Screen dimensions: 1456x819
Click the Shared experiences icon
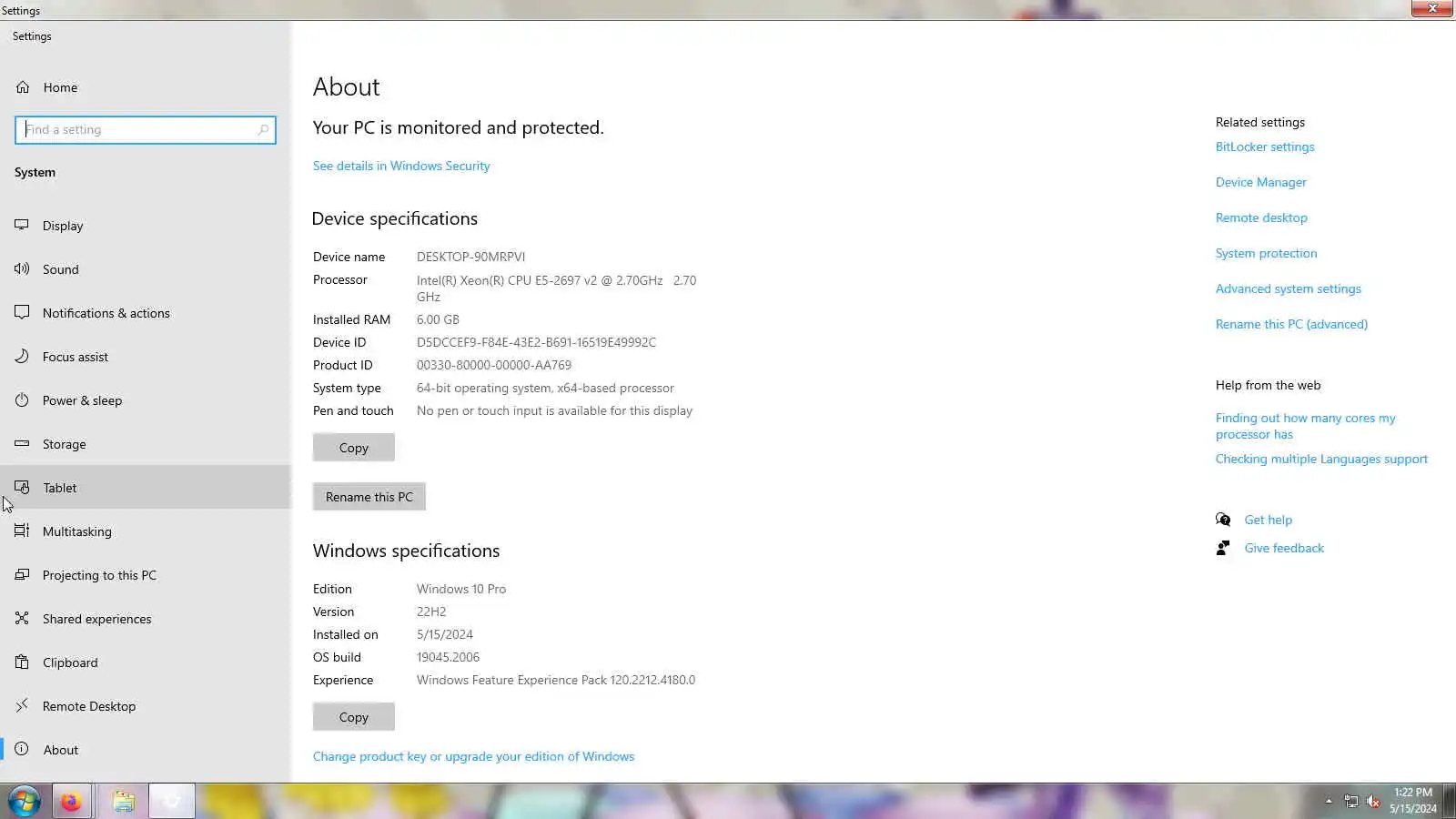pyautogui.click(x=22, y=618)
